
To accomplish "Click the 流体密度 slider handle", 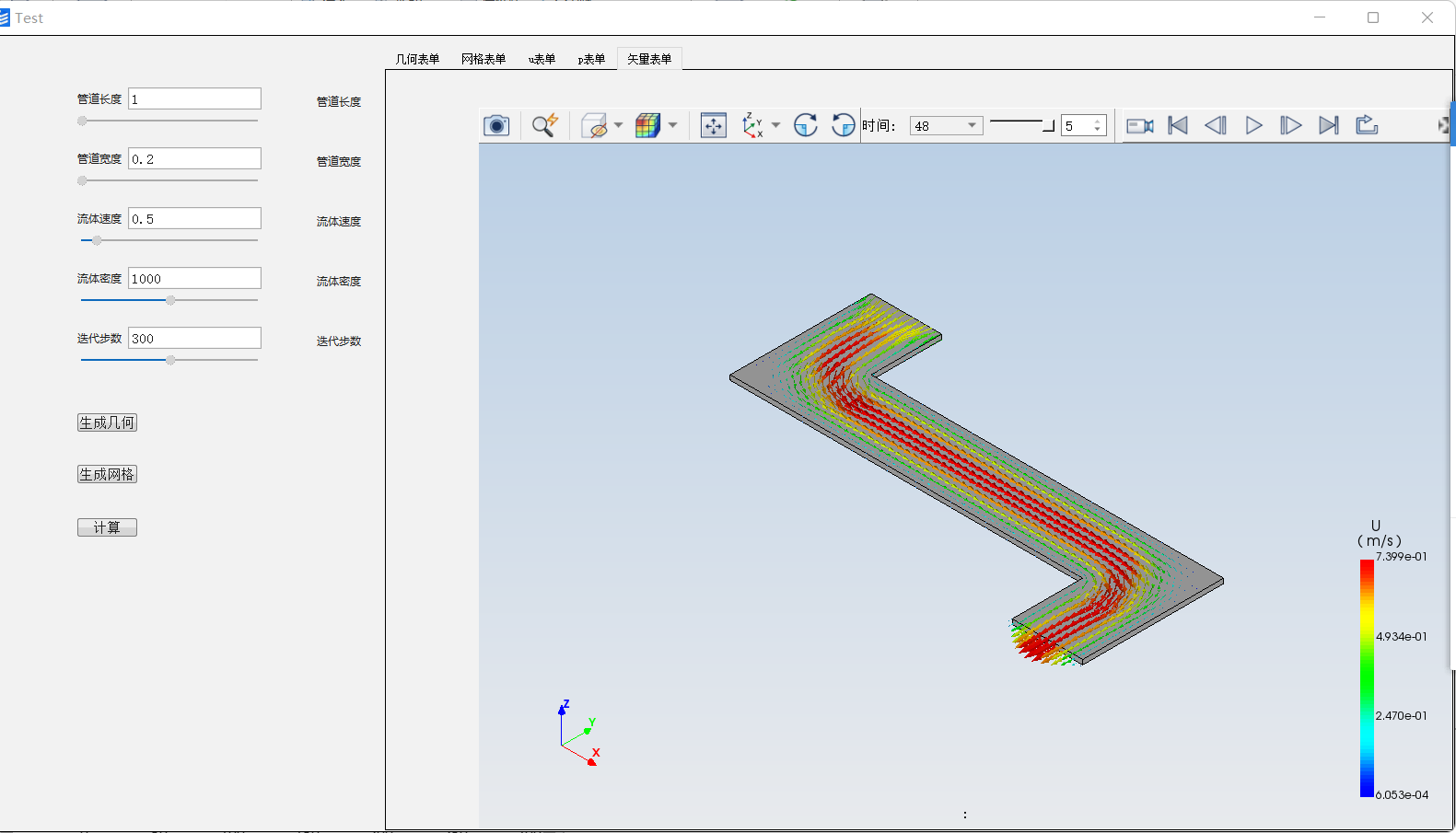I will (170, 300).
